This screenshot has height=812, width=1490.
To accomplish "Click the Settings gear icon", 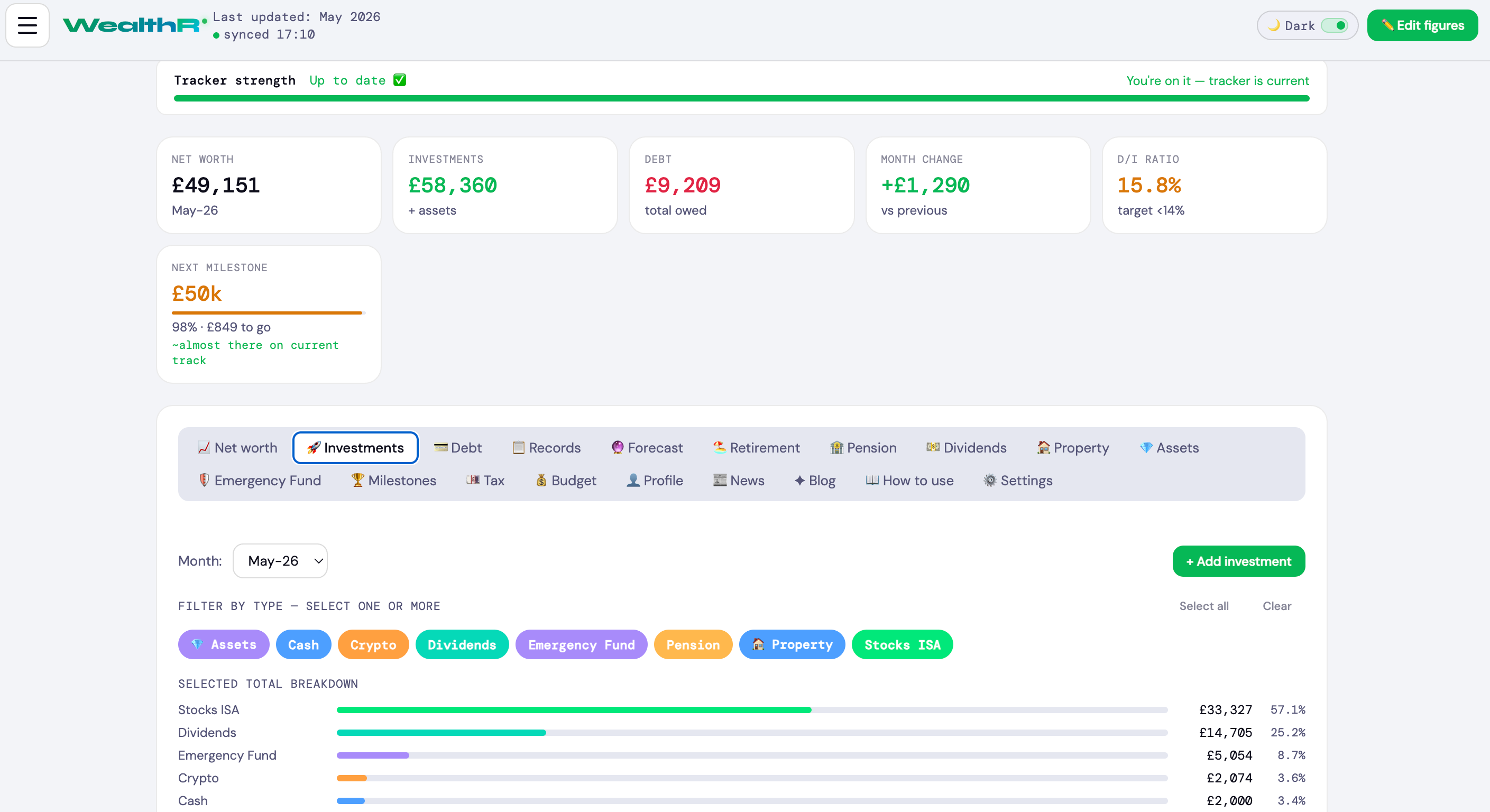I will pos(990,480).
